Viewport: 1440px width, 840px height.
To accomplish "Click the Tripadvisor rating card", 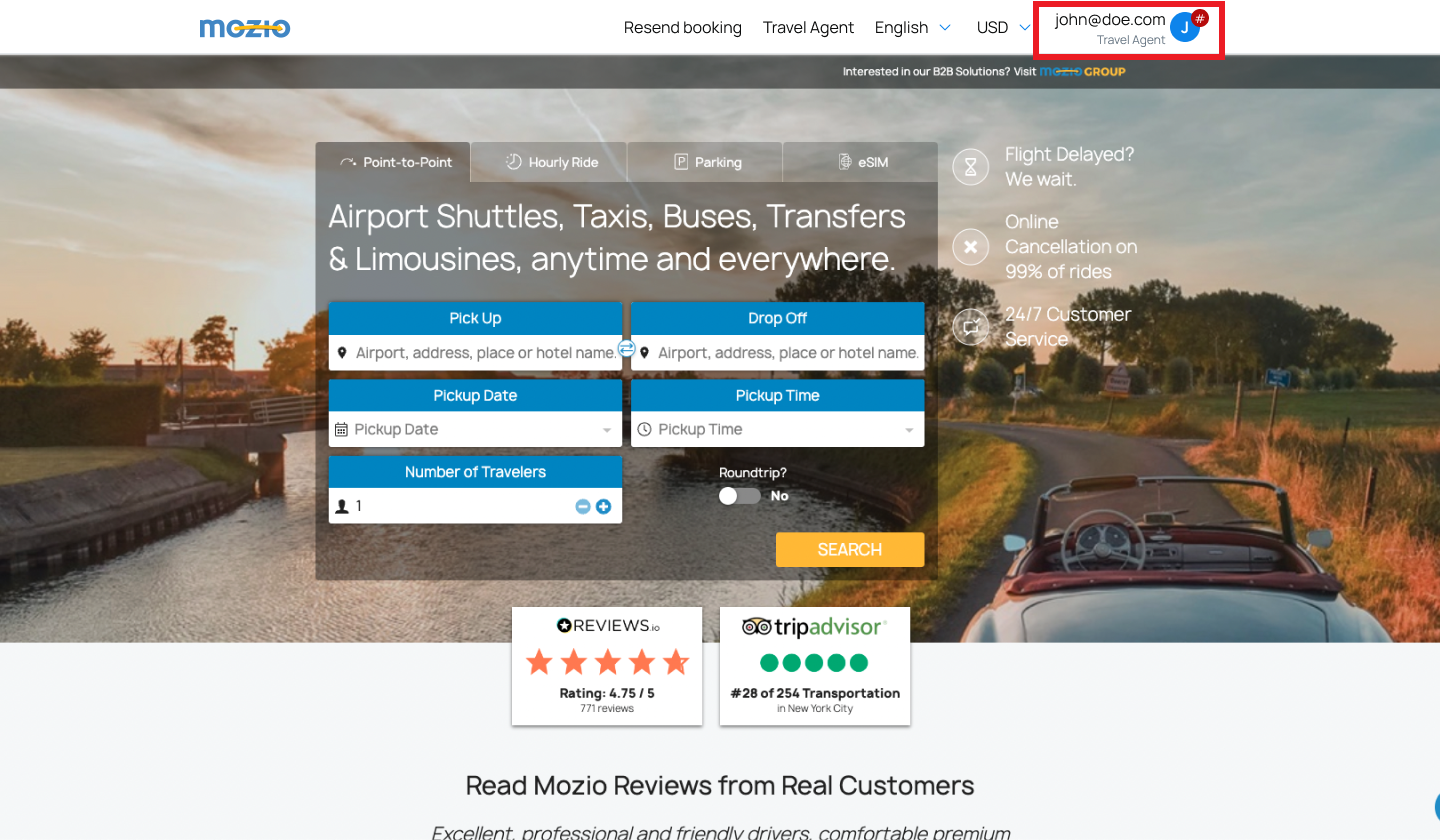I will pos(814,666).
